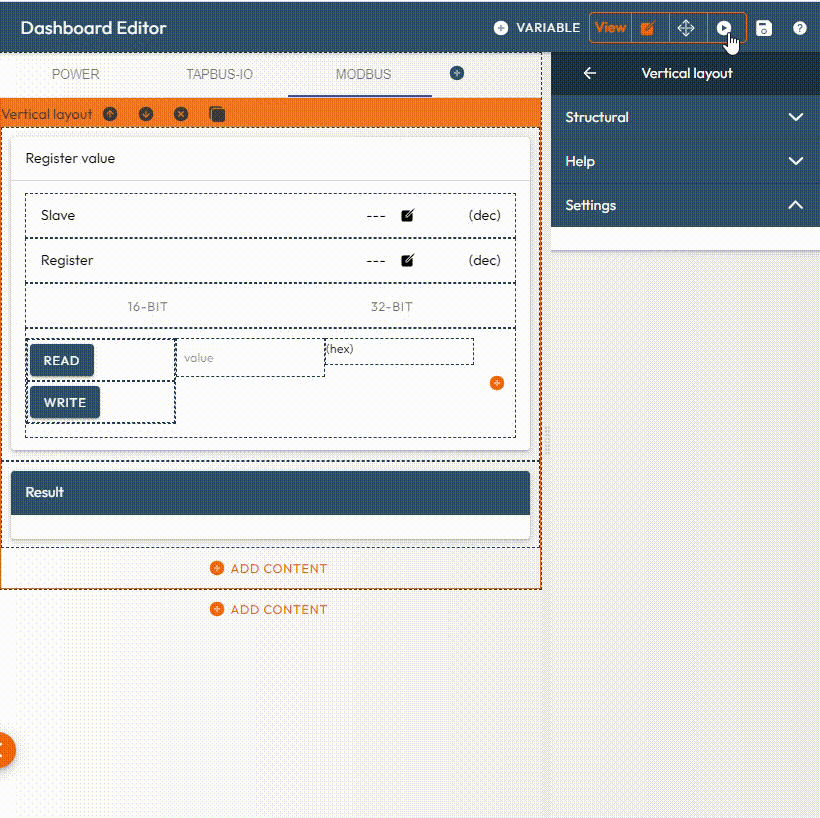The height and width of the screenshot is (818, 820).
Task: Expand the Help section
Action: [x=795, y=160]
